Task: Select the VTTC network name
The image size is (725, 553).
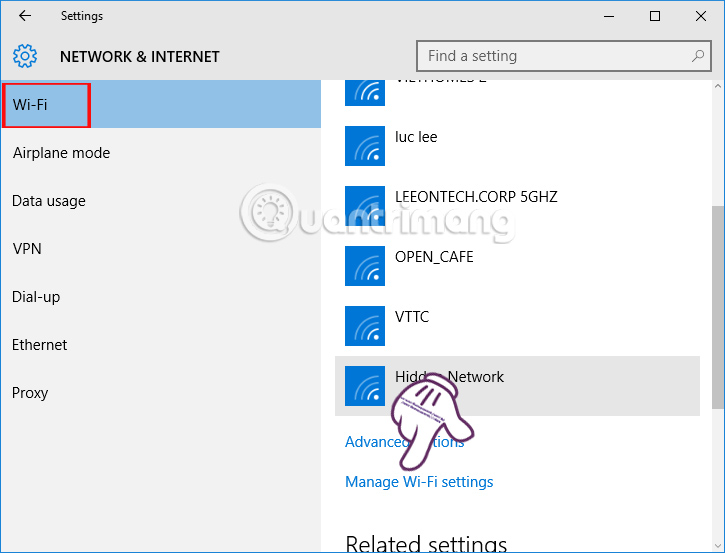Action: (412, 317)
